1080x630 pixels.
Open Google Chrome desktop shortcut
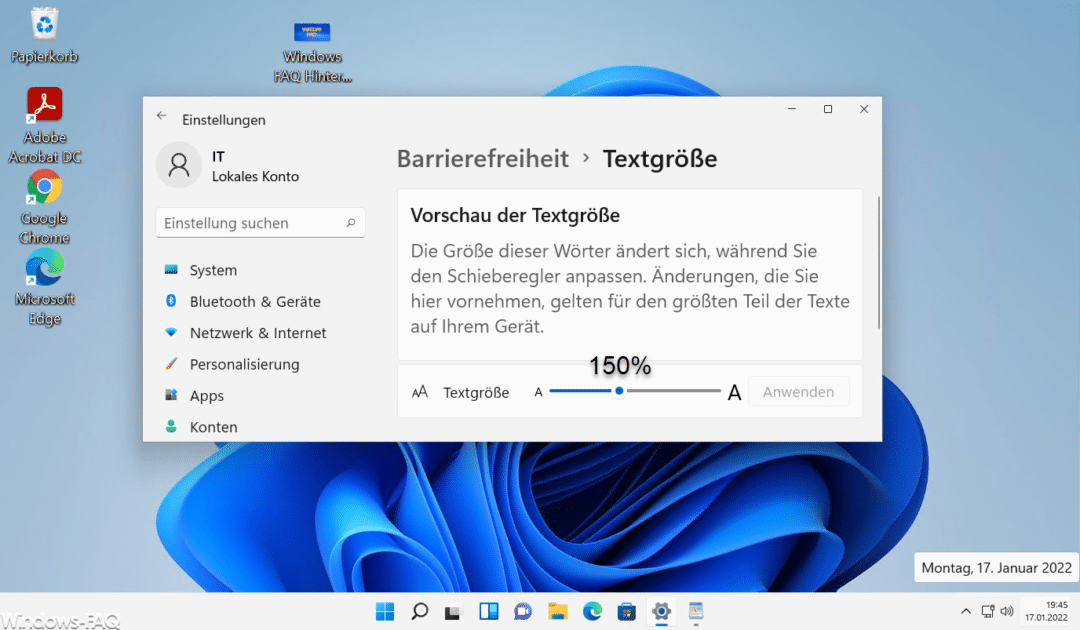(45, 207)
